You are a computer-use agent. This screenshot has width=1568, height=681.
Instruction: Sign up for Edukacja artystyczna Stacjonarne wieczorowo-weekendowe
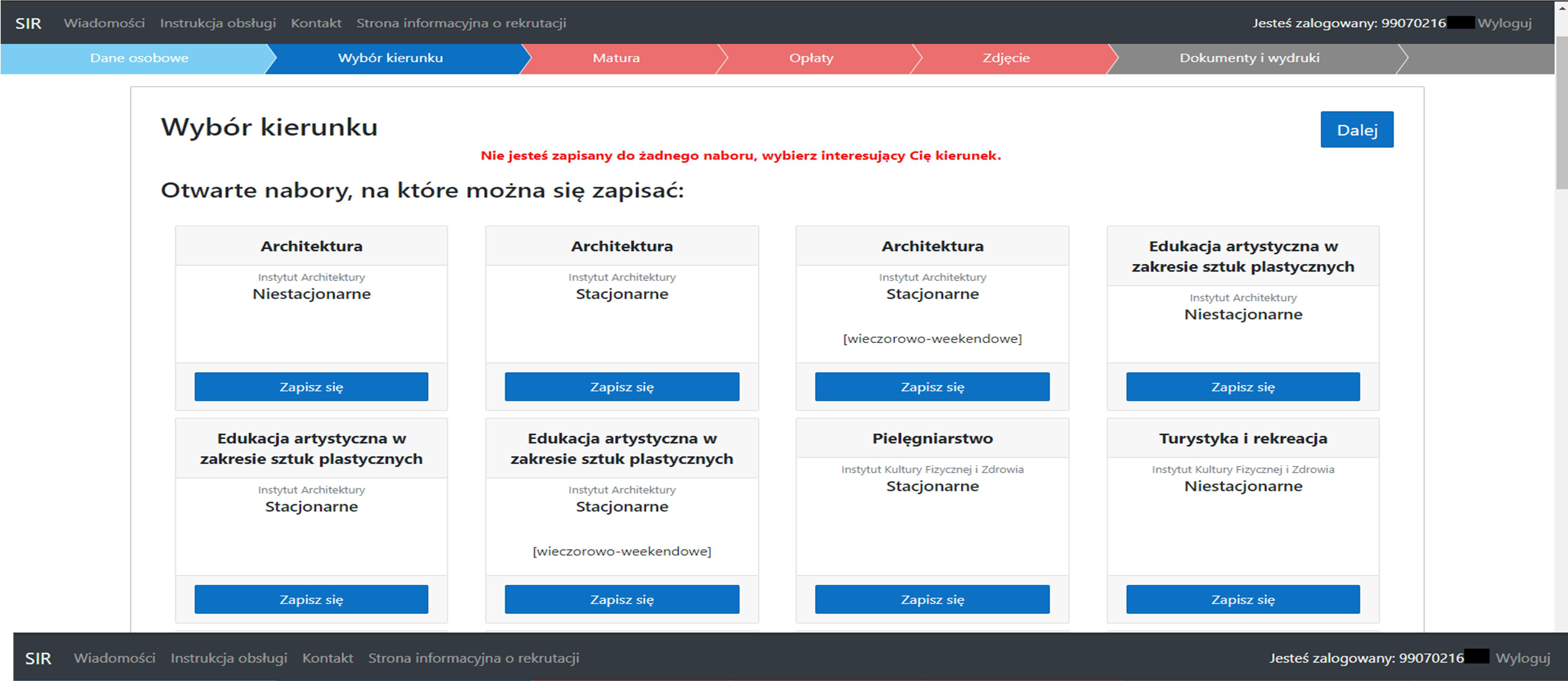621,599
